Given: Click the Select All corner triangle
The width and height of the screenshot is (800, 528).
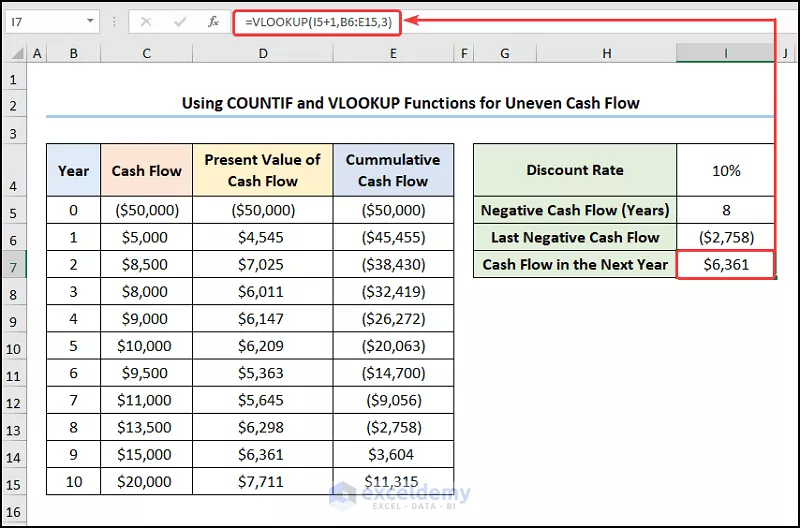Looking at the screenshot, I should coord(16,53).
